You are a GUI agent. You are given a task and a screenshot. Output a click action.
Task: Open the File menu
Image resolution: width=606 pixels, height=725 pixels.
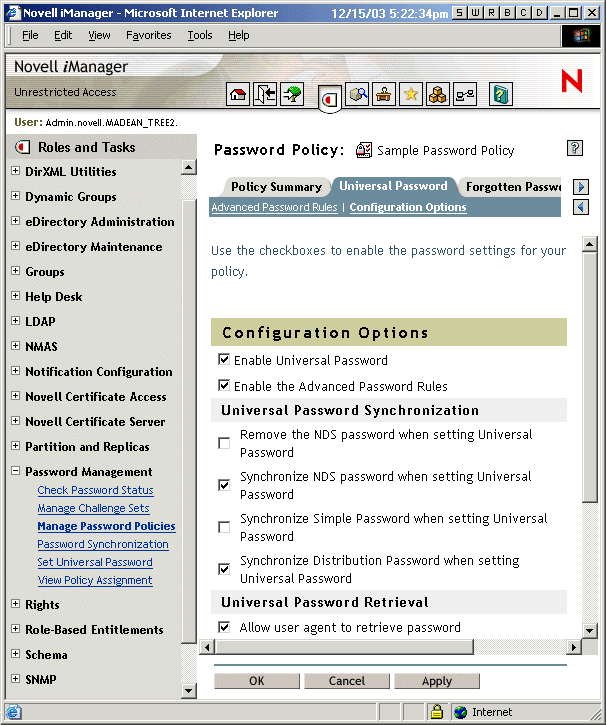(30, 35)
